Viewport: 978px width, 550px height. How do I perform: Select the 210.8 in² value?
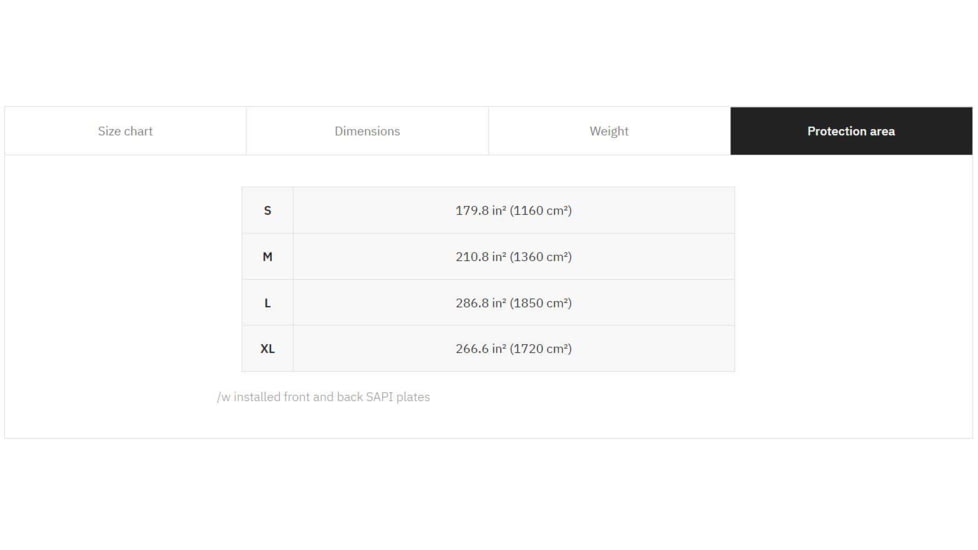(480, 257)
